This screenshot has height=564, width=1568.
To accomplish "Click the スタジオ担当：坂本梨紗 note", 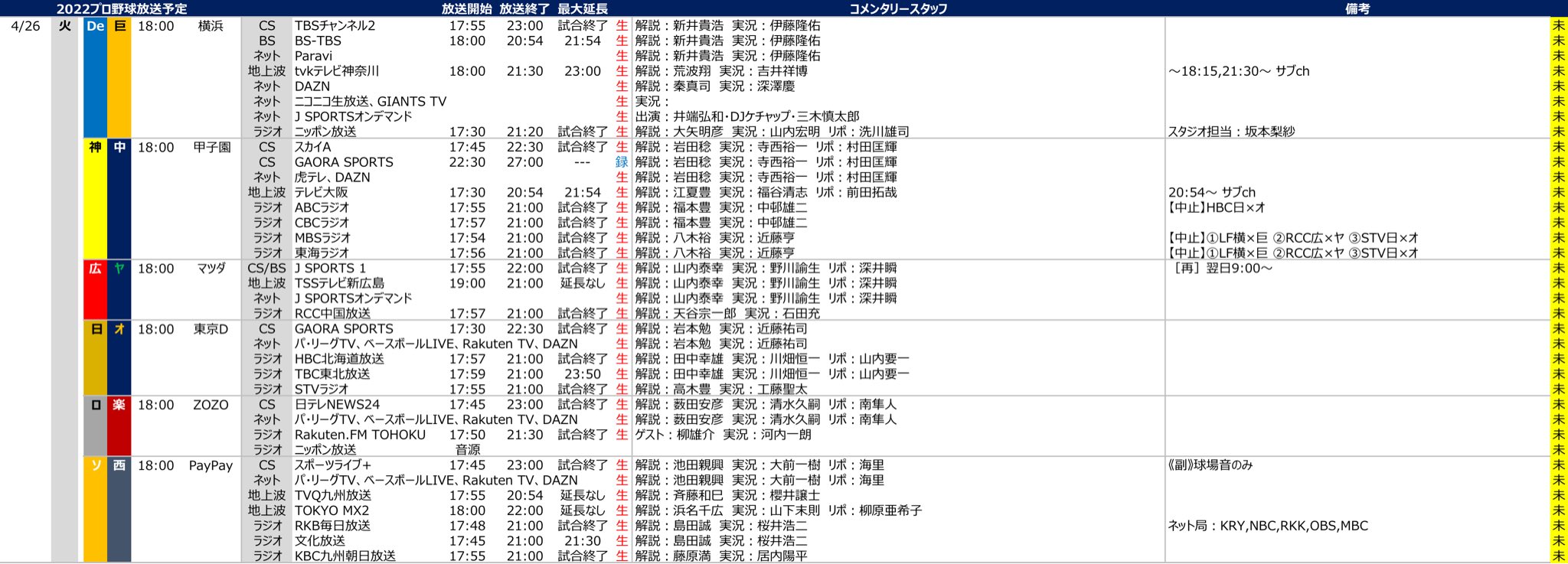I will pyautogui.click(x=1232, y=132).
